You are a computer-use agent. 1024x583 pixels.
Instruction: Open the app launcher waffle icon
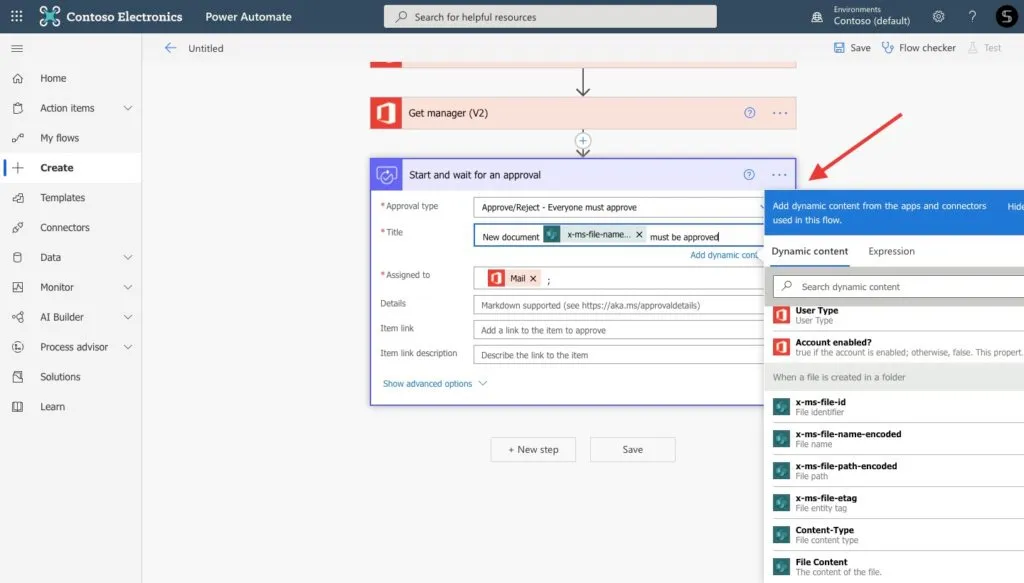(16, 16)
